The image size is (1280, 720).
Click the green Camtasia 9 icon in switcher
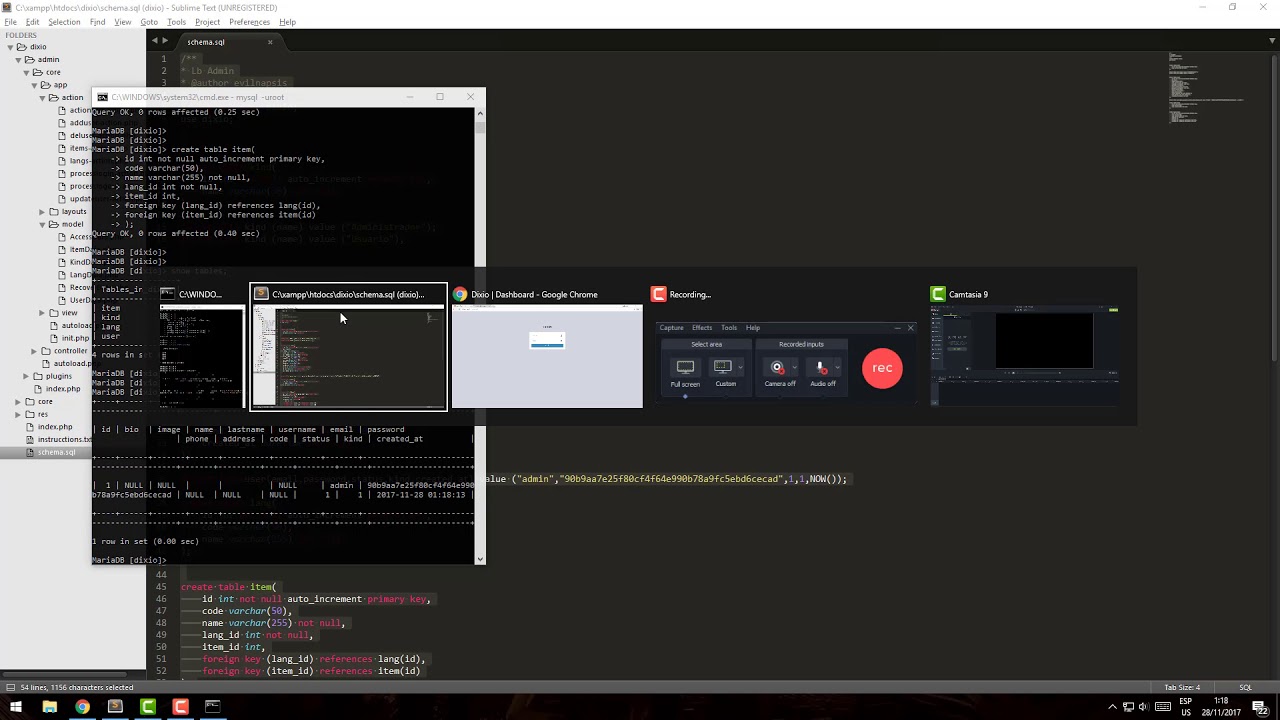[938, 294]
